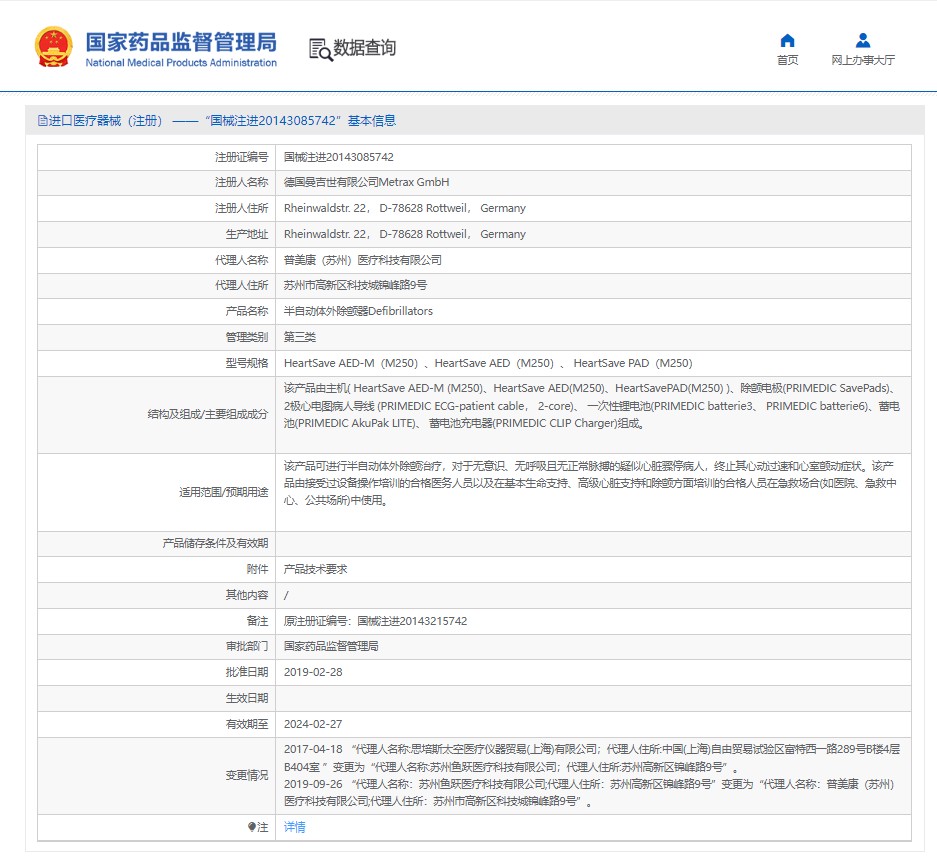This screenshot has height=861, width=937.
Task: Click National Medical Products Administration English subtitle
Action: tap(181, 63)
